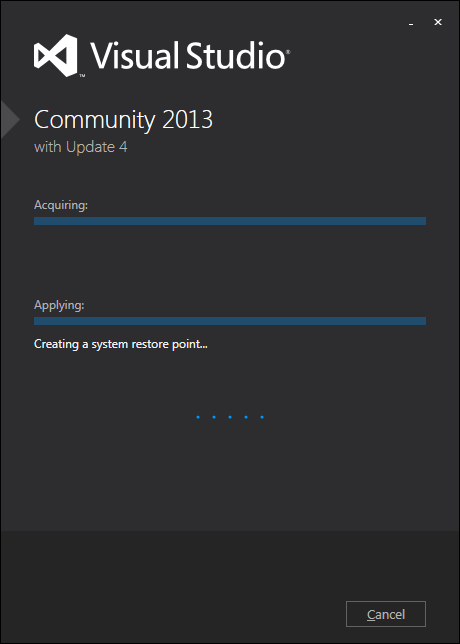Click the "Applying:" label
460x644 pixels.
[x=59, y=305]
